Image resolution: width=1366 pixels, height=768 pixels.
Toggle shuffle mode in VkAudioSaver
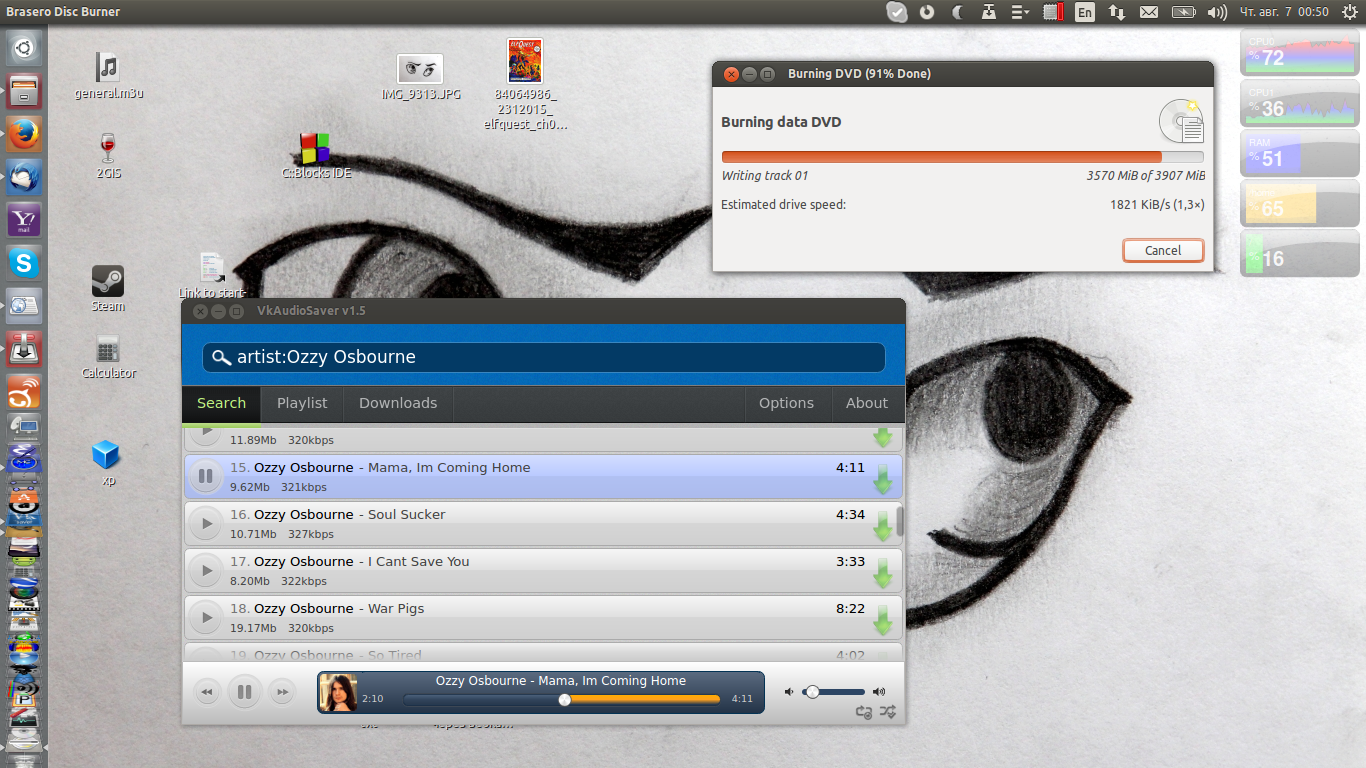(887, 712)
